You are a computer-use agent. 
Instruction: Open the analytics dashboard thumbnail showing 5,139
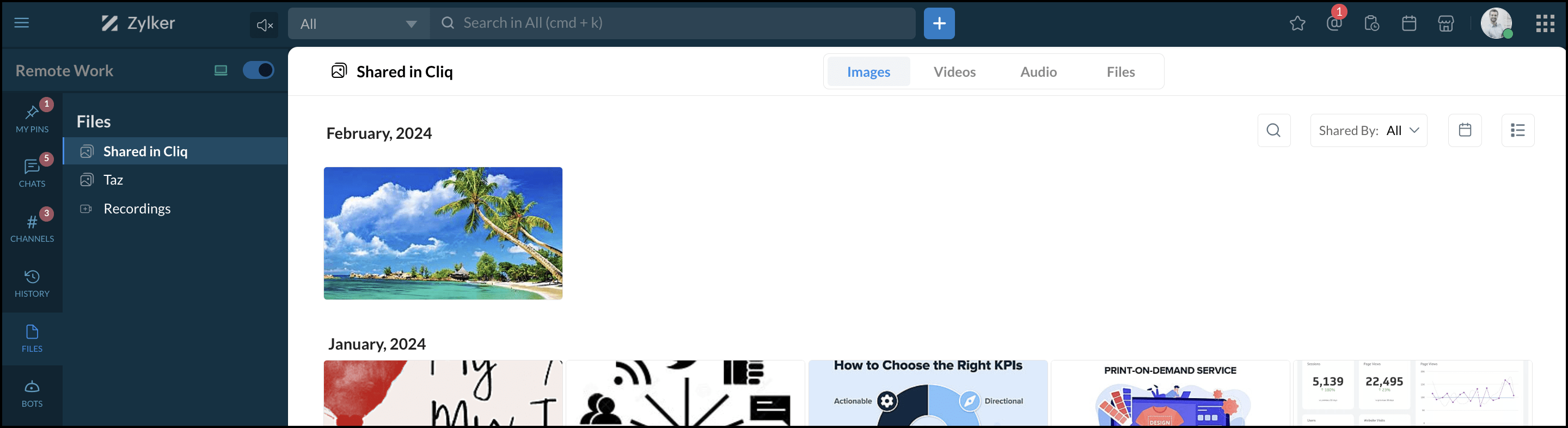(1412, 393)
